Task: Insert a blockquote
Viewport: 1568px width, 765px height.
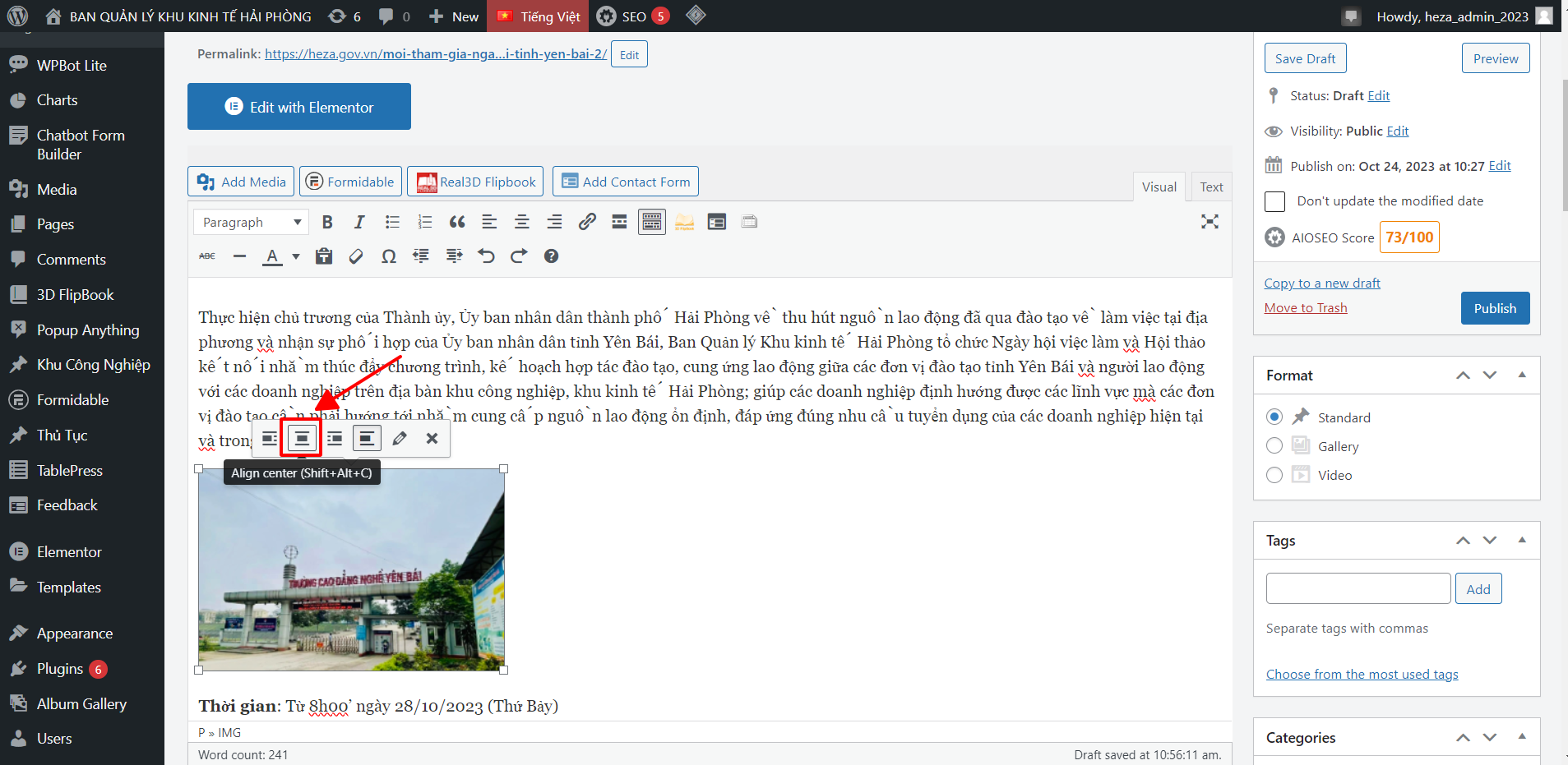Action: 457,222
